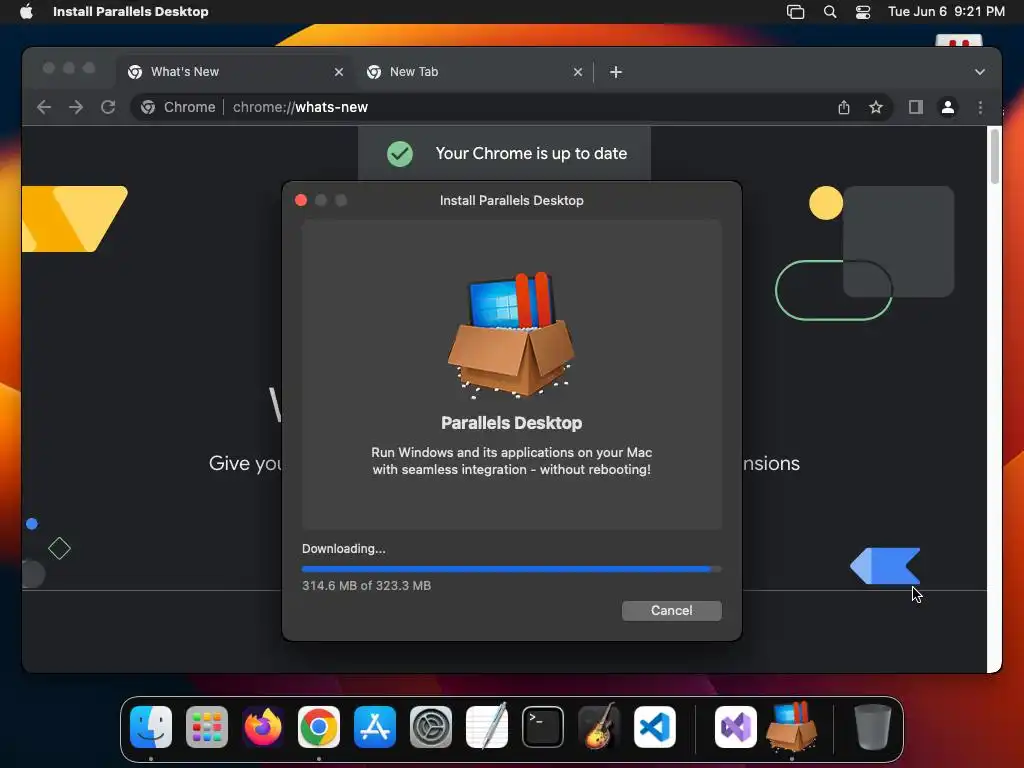Viewport: 1024px width, 768px height.
Task: Click the Downloading... status label
Action: click(344, 549)
